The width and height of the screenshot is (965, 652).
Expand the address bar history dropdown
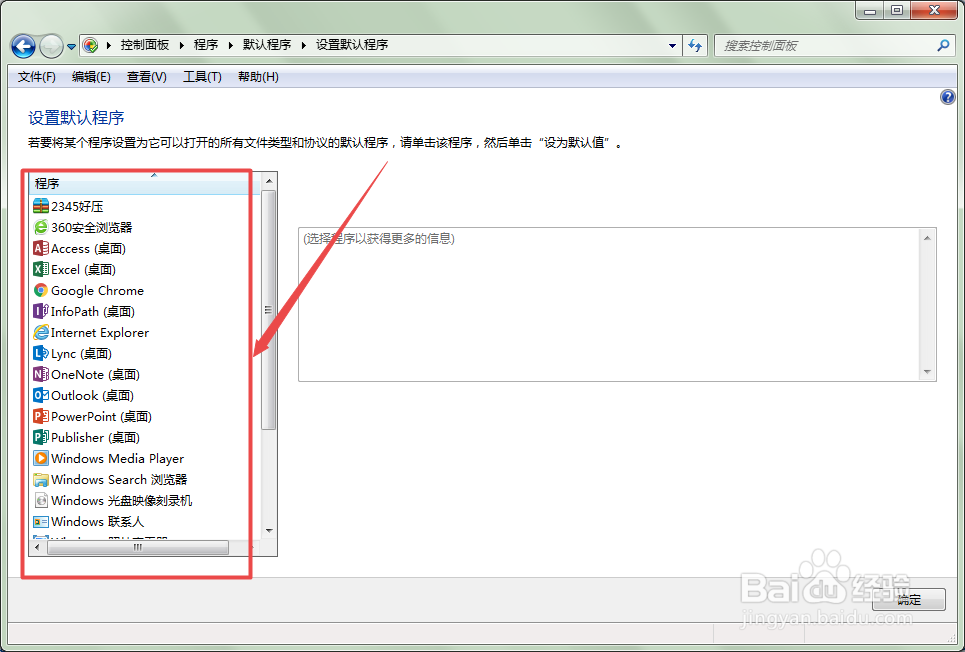coord(672,46)
